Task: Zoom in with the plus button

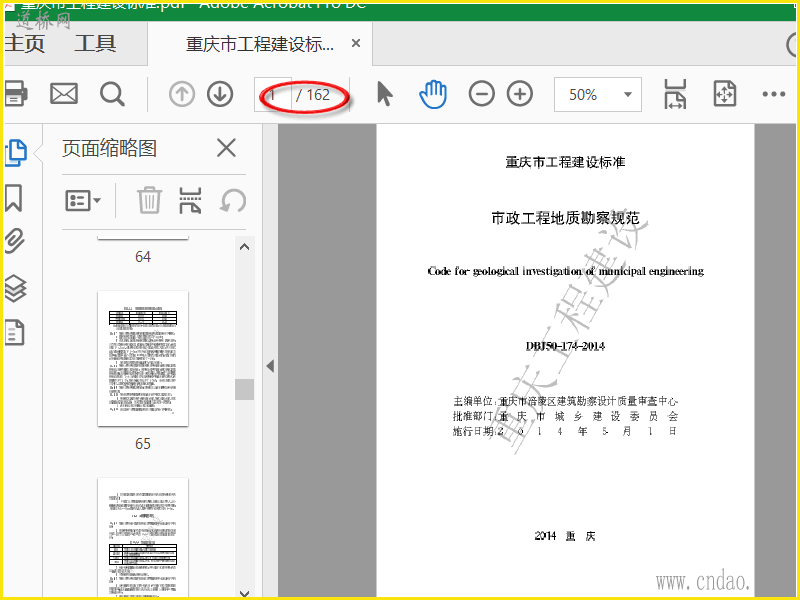Action: pos(520,94)
